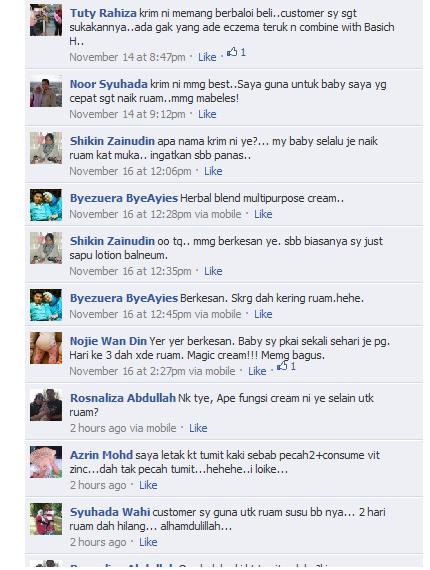
Task: Visit Byezuera ByeAyies profile from Berkesan comment
Action: click(x=124, y=298)
